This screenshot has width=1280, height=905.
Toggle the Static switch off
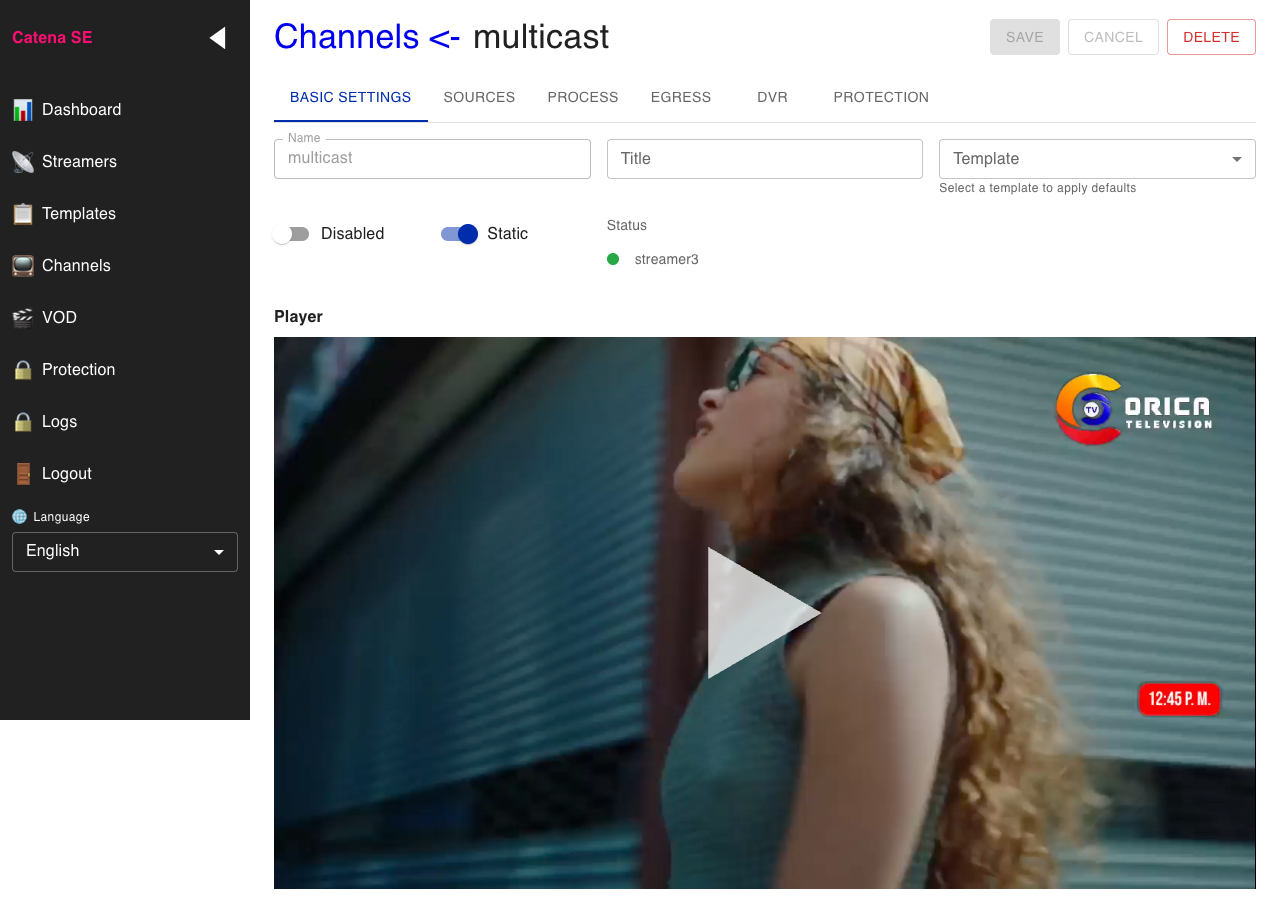pos(460,234)
